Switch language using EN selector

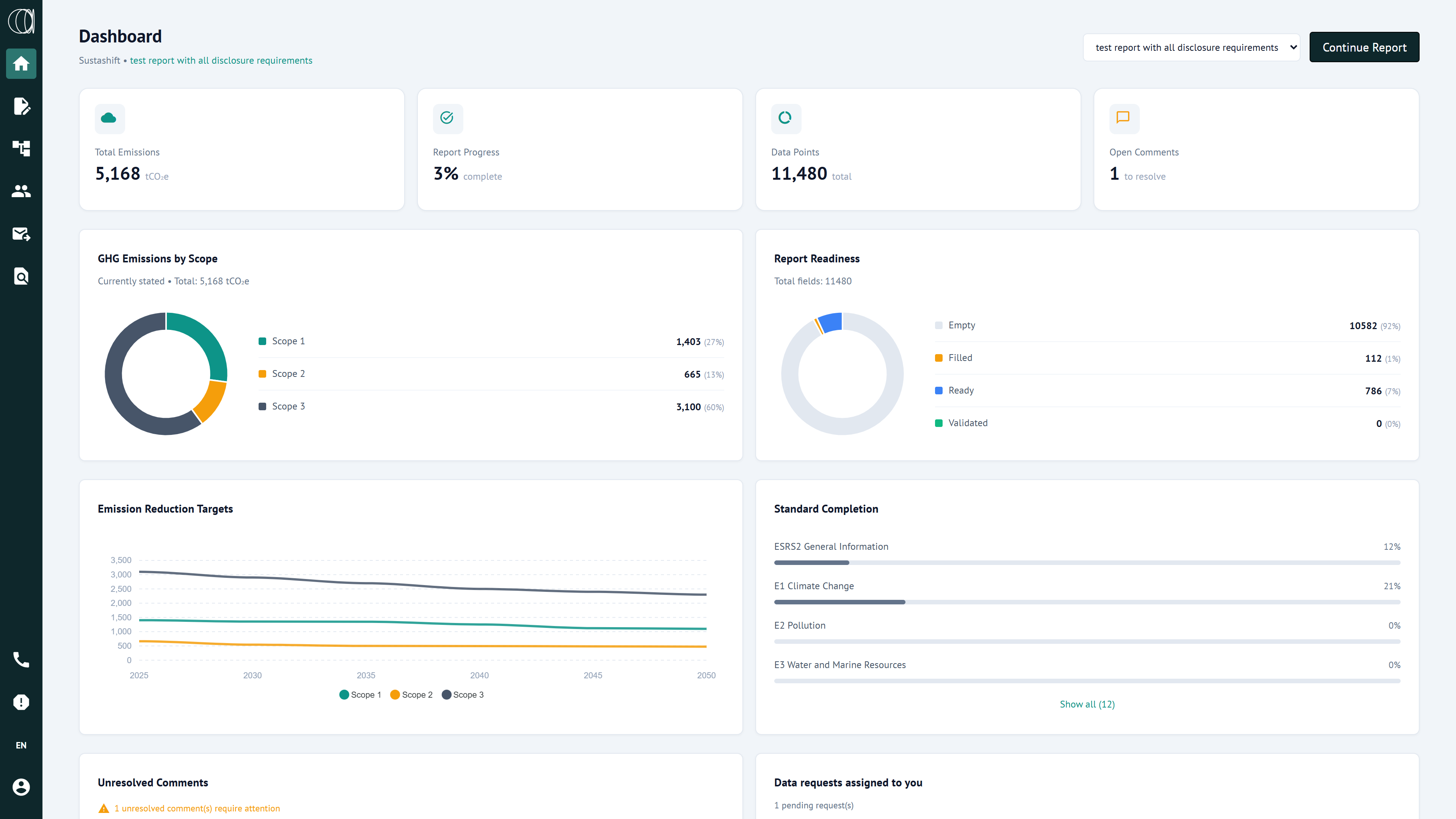click(x=21, y=745)
